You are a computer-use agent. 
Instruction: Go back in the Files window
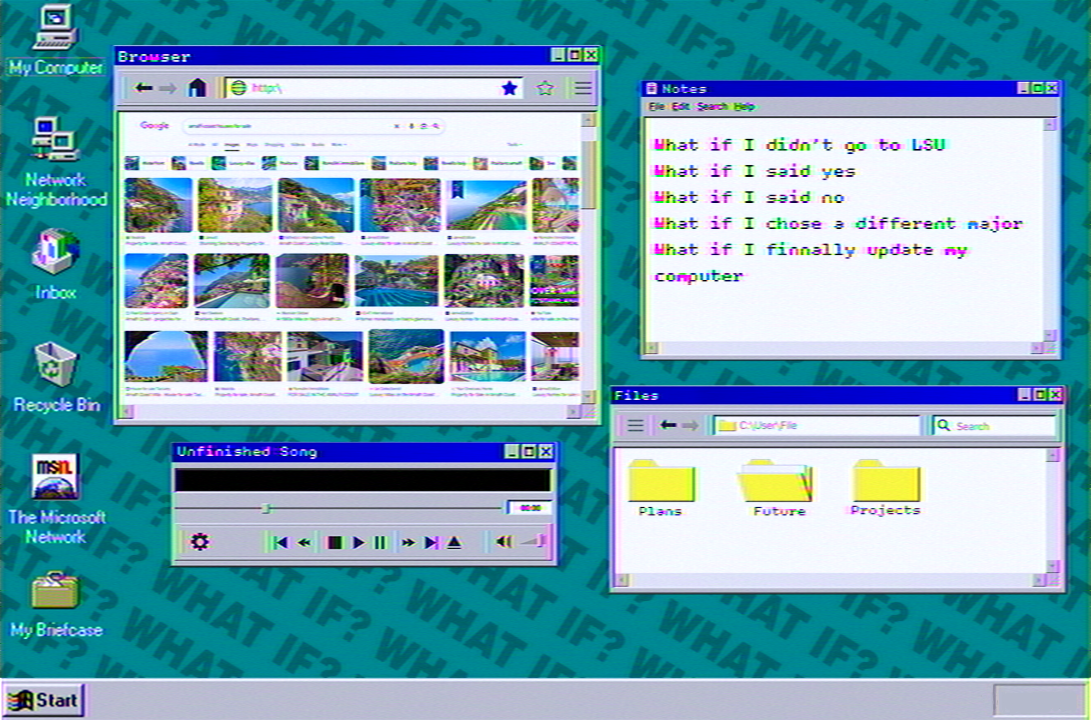pos(668,425)
